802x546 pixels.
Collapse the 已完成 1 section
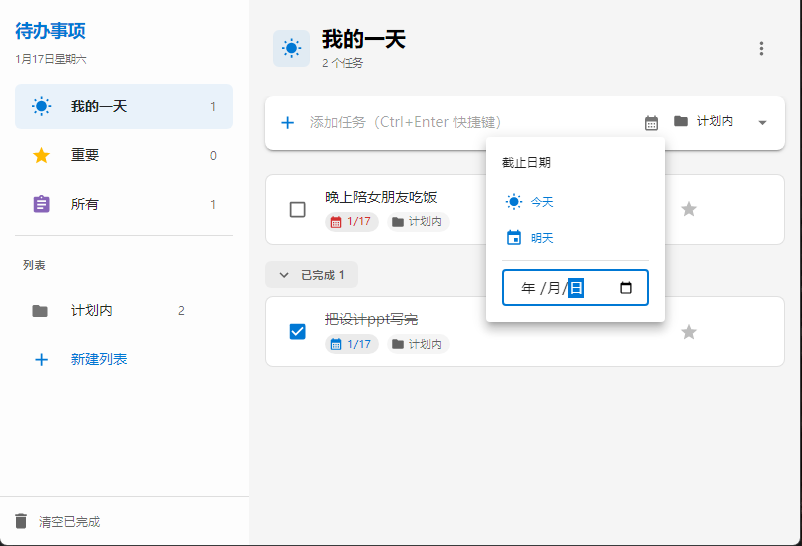311,275
